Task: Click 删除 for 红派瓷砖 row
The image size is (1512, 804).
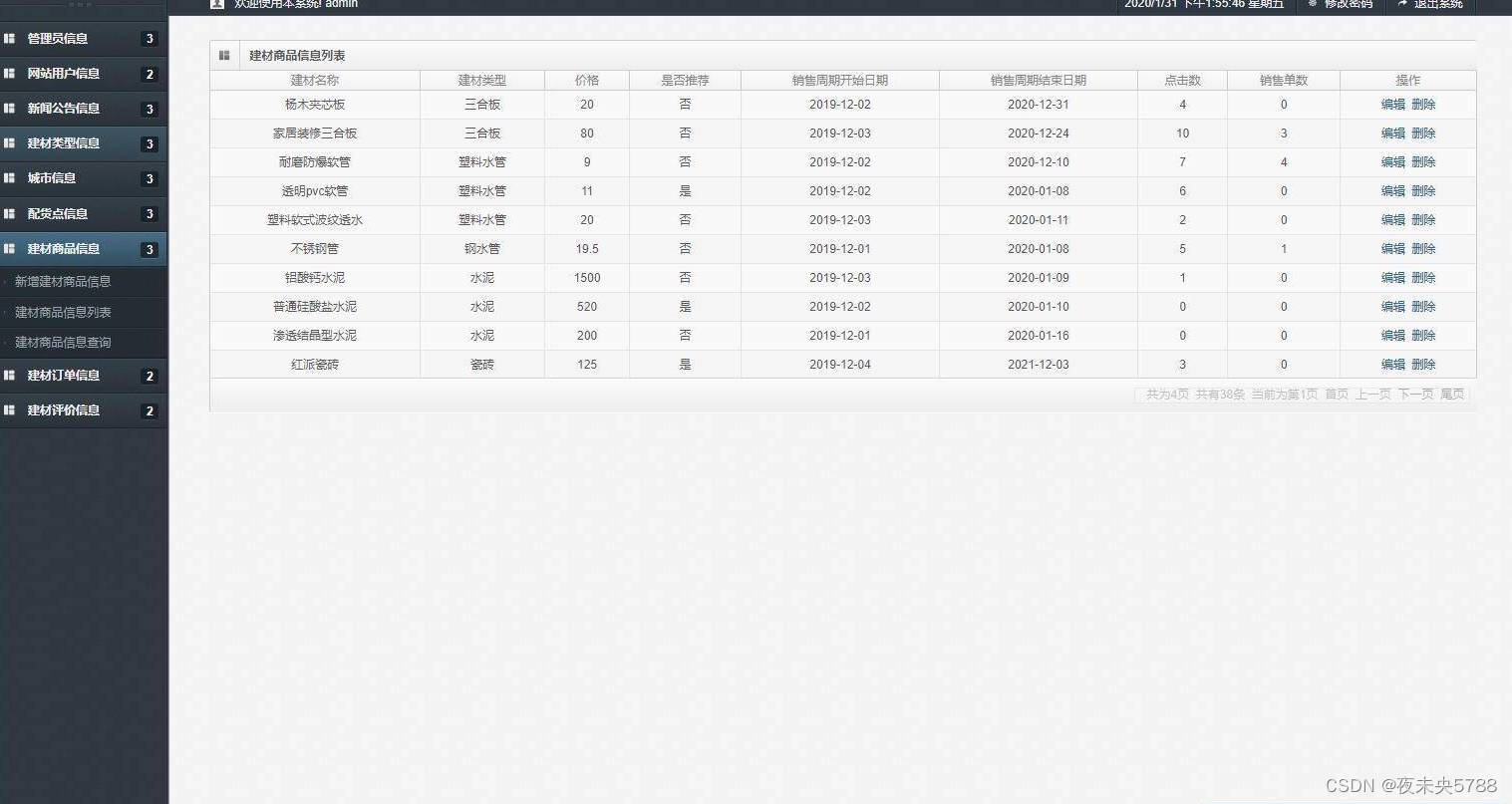Action: click(1423, 365)
